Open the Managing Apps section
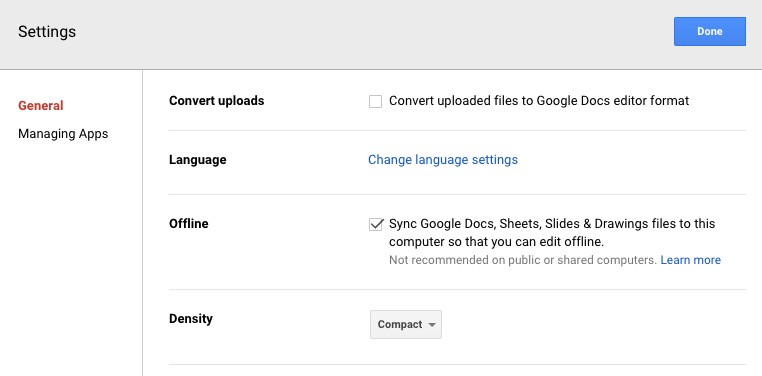This screenshot has width=762, height=376. 63,134
